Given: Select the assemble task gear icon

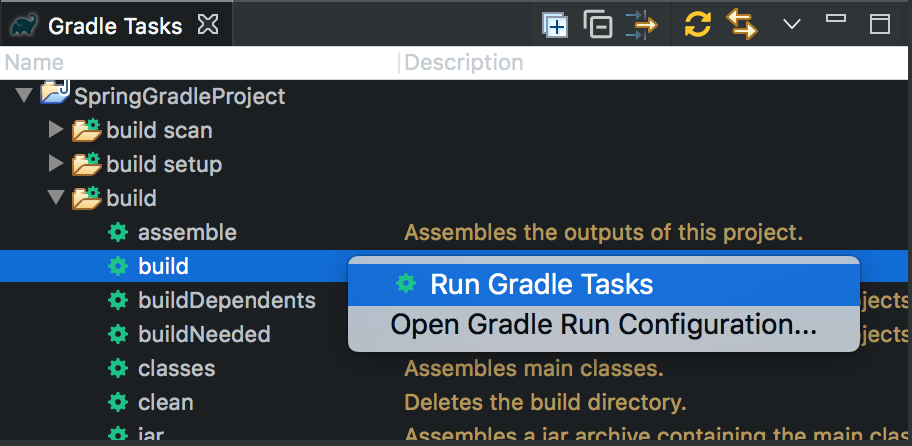Looking at the screenshot, I should coord(118,232).
